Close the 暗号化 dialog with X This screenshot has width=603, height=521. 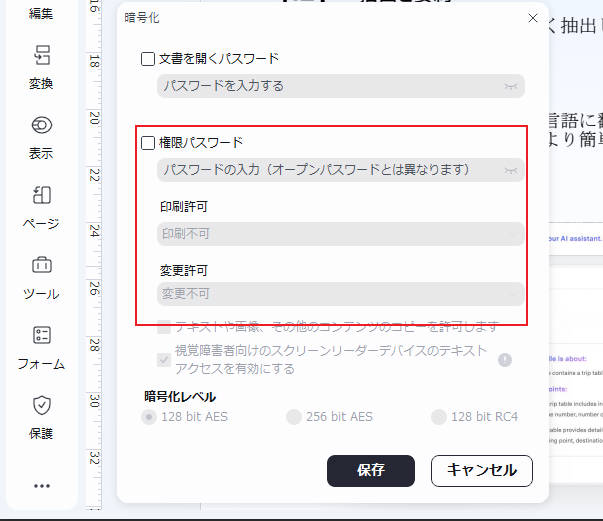[533, 18]
